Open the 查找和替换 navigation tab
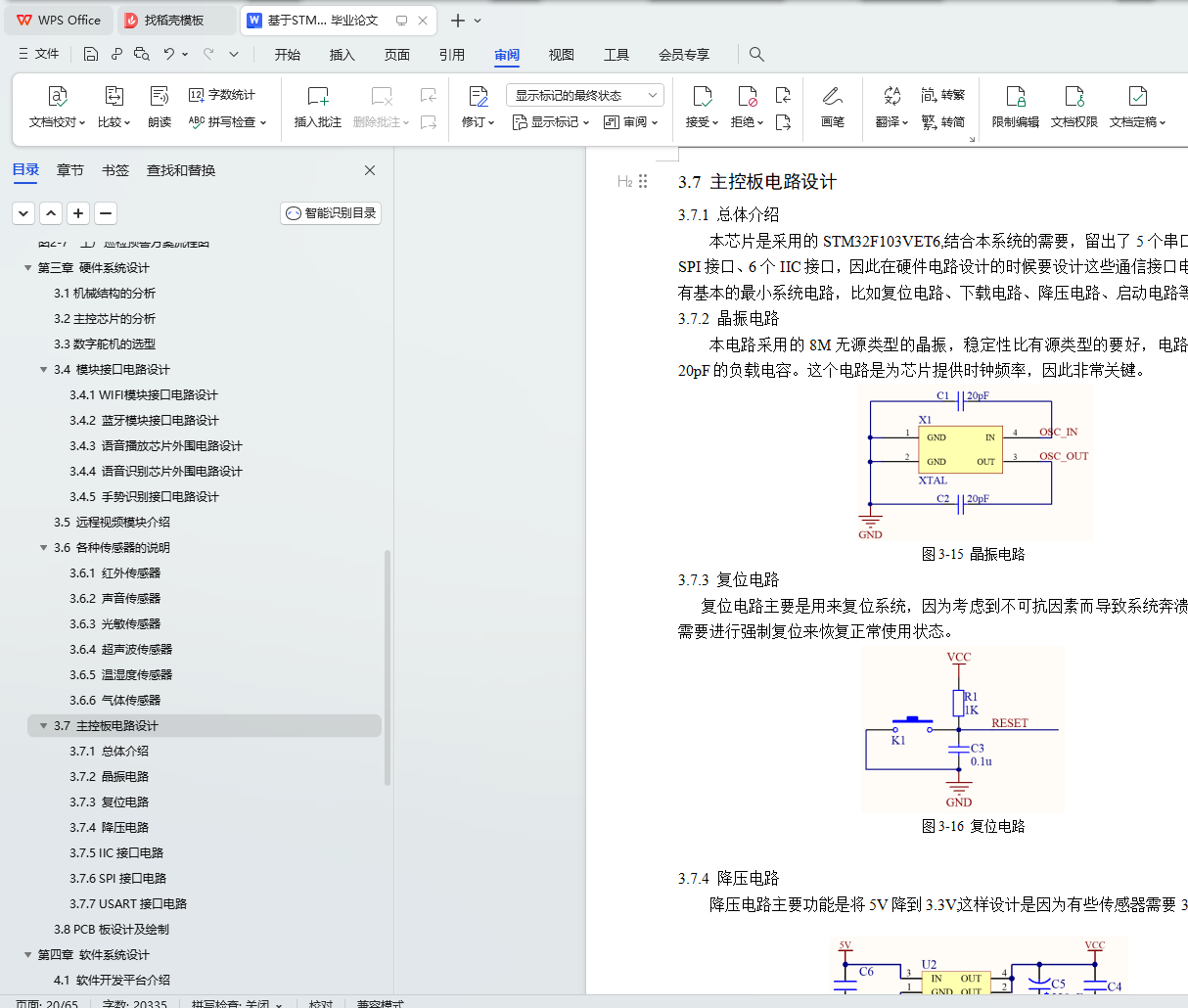 click(x=181, y=170)
